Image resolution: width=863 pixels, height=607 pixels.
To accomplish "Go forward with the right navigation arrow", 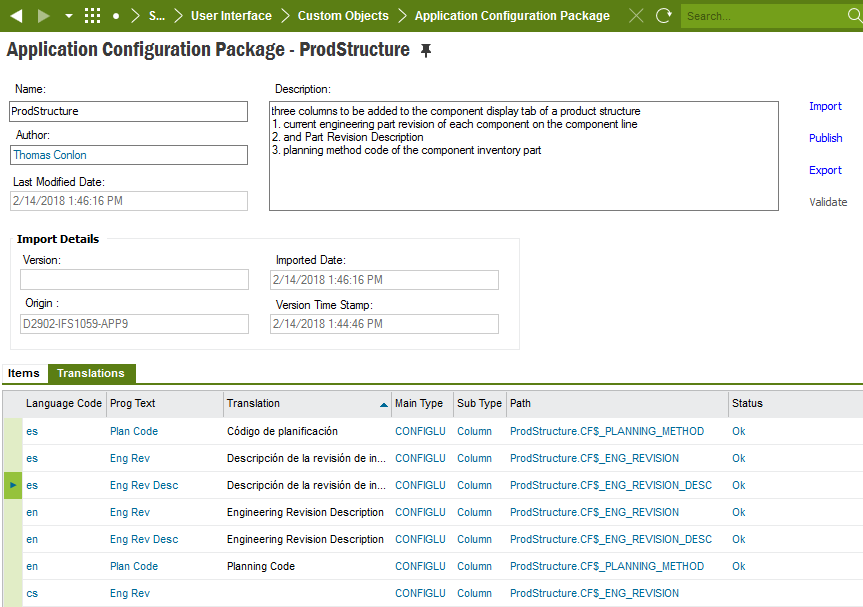I will point(43,16).
